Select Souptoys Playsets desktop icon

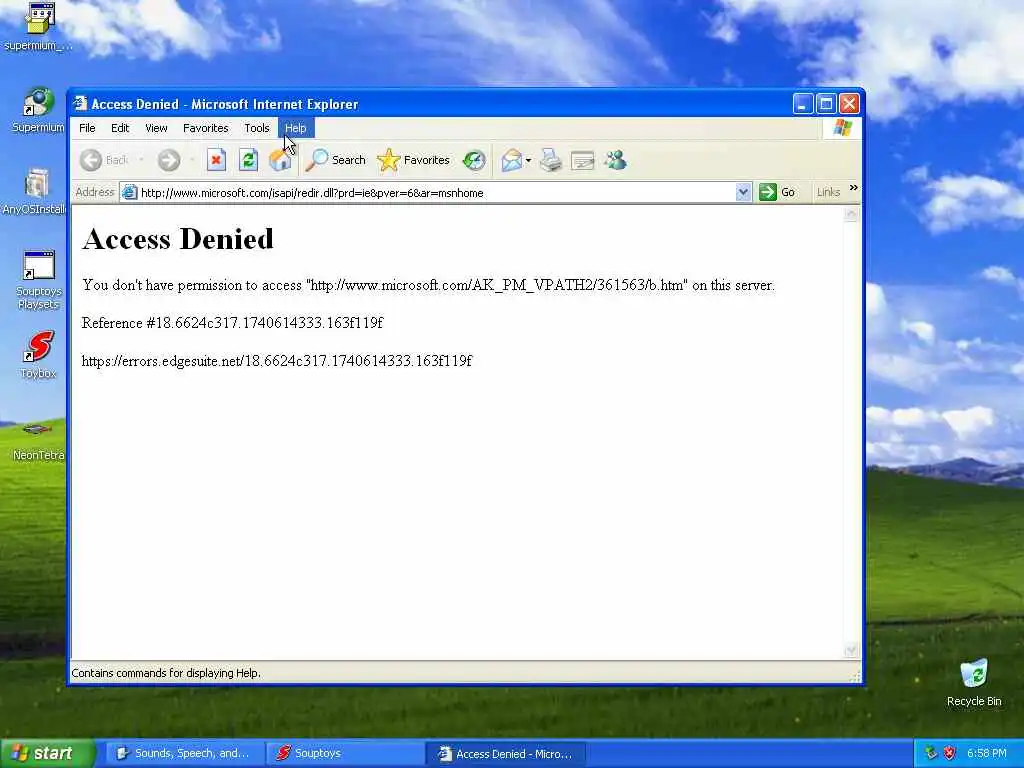(39, 280)
